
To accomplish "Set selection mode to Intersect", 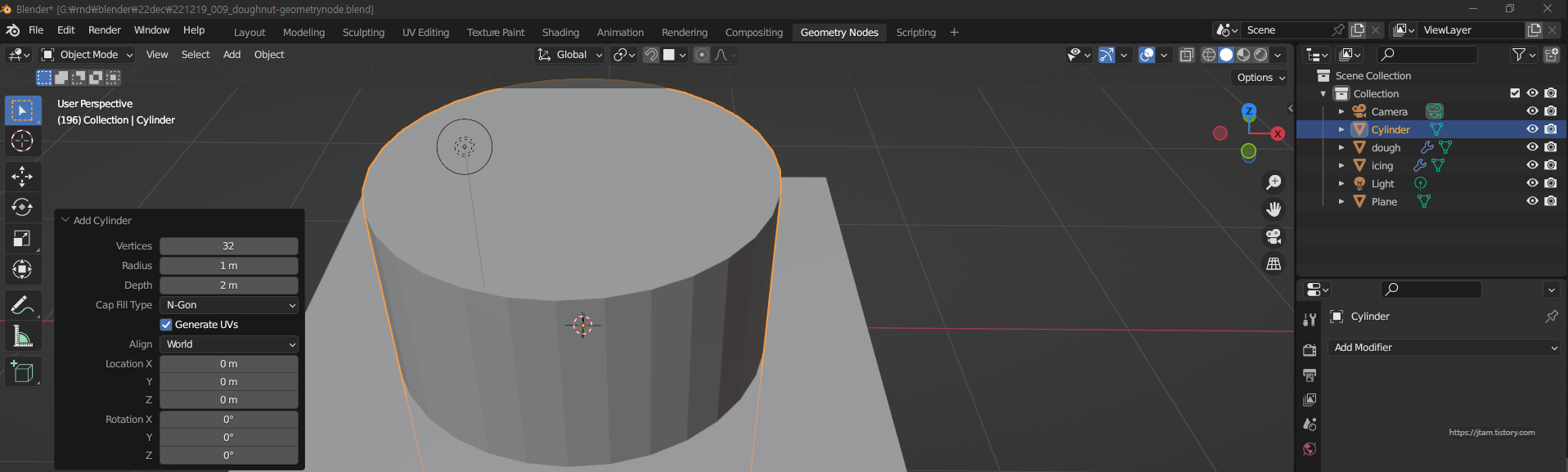I will pos(113,78).
